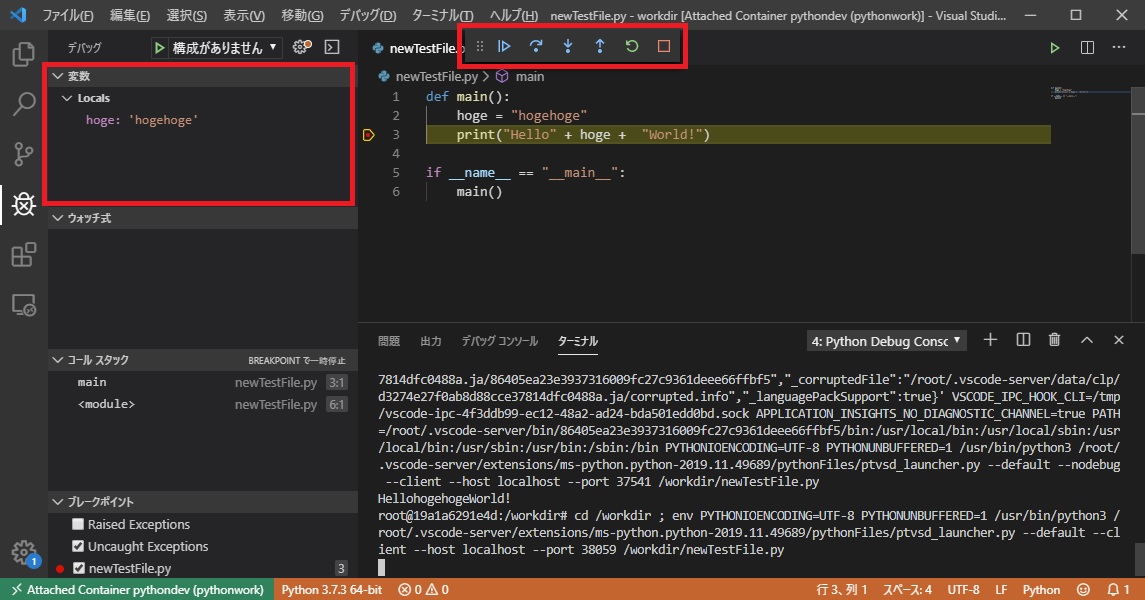The width and height of the screenshot is (1145, 600).
Task: Split the editor to the right
Action: [x=1087, y=47]
